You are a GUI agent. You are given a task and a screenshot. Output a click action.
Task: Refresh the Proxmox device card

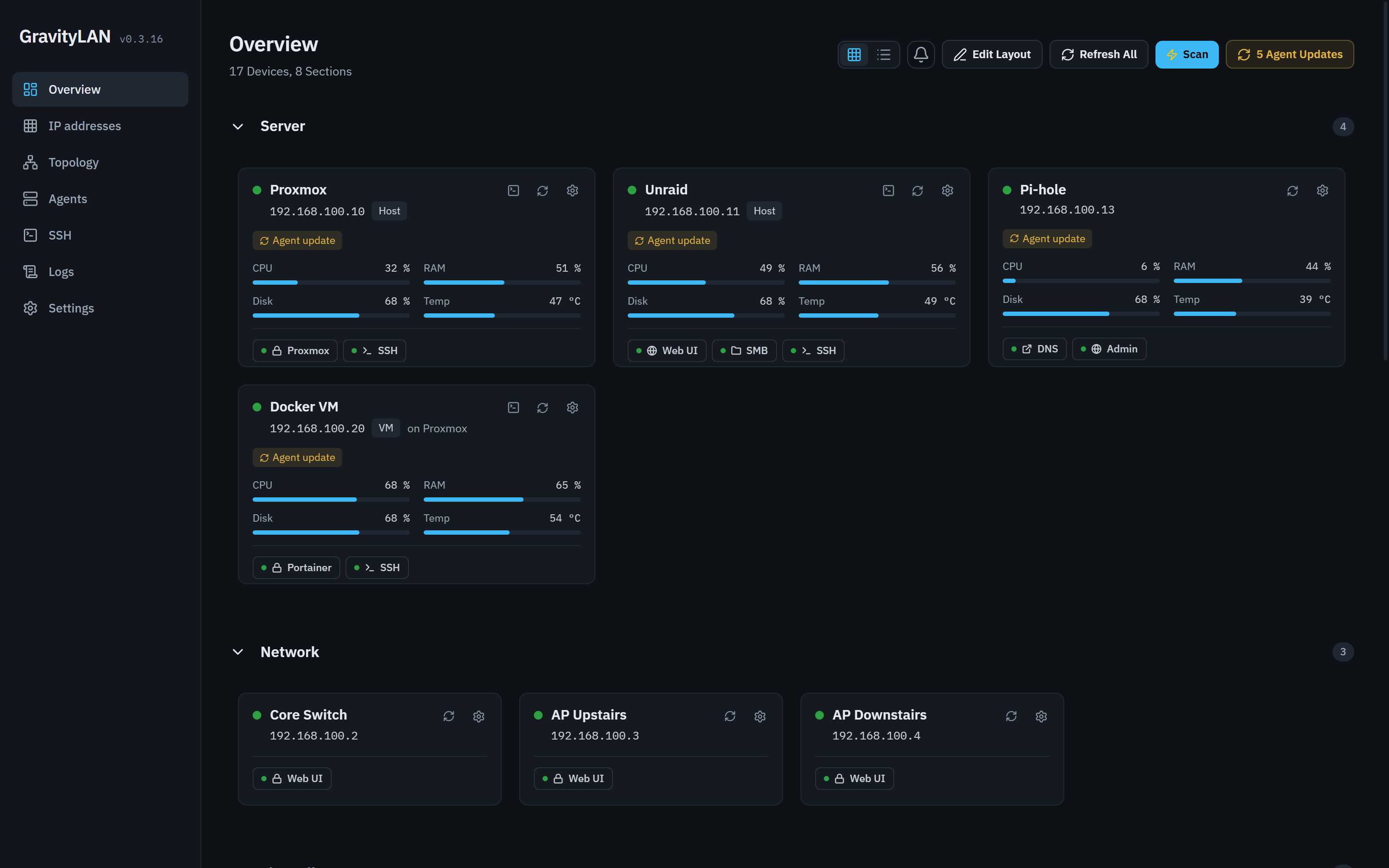pos(543,191)
